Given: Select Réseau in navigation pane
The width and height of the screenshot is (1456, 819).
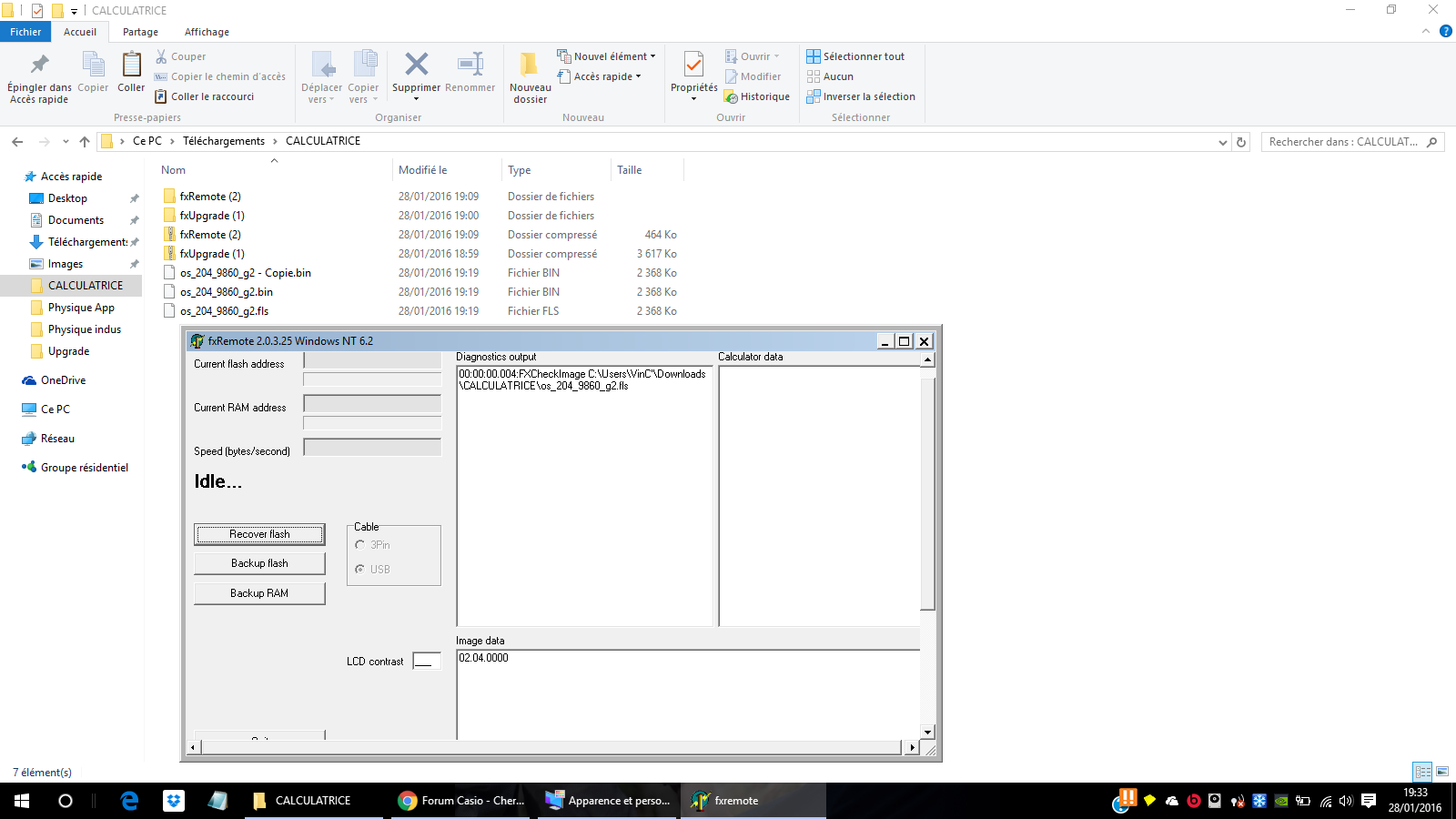Looking at the screenshot, I should pos(57,439).
